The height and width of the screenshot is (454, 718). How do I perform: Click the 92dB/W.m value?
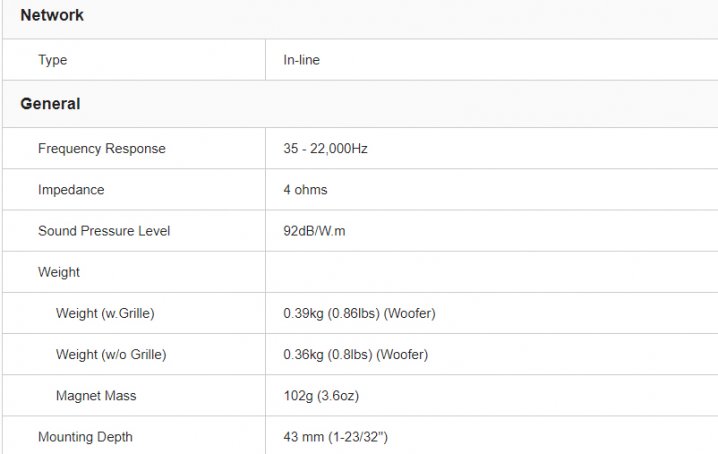315,231
